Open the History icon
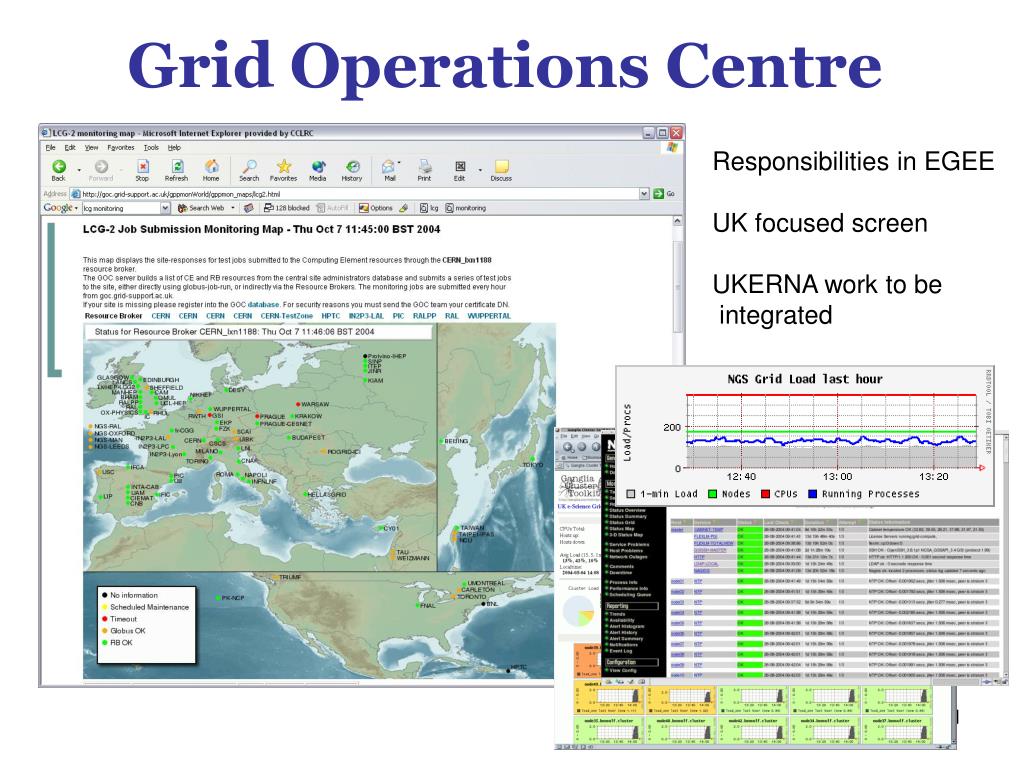 [x=352, y=167]
